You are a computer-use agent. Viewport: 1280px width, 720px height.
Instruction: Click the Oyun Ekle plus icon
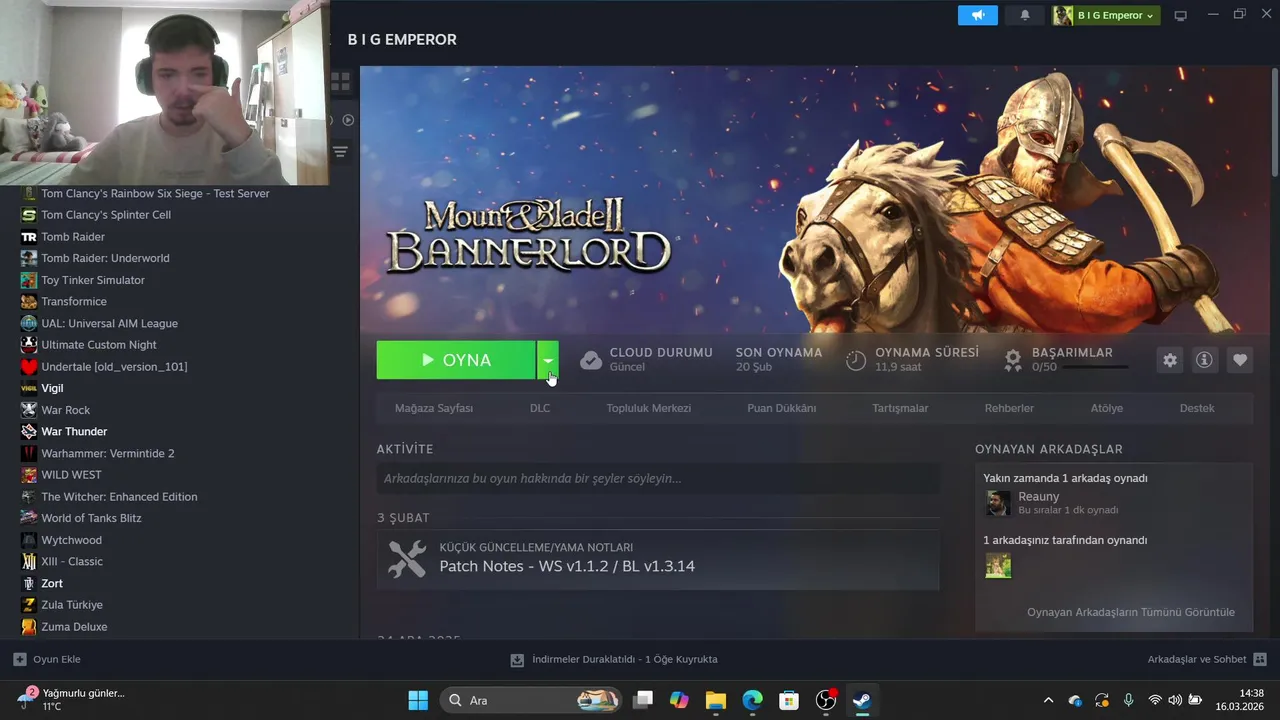(20, 659)
